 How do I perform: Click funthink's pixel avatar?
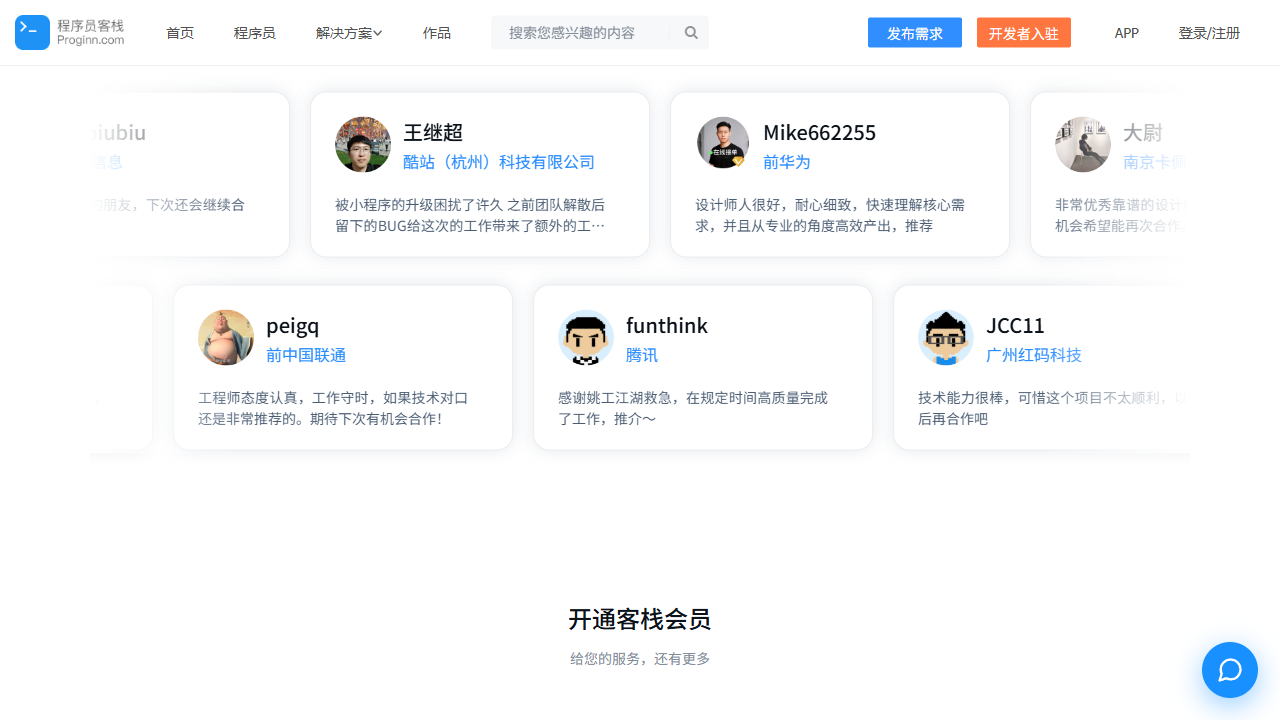click(586, 337)
